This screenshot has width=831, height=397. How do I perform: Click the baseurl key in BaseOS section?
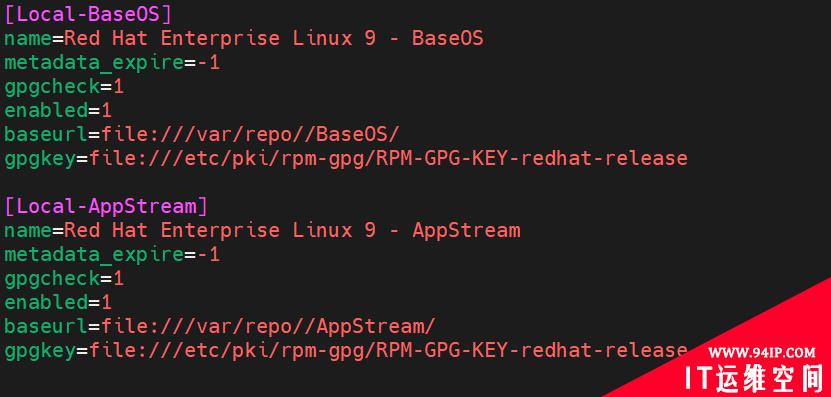(46, 135)
